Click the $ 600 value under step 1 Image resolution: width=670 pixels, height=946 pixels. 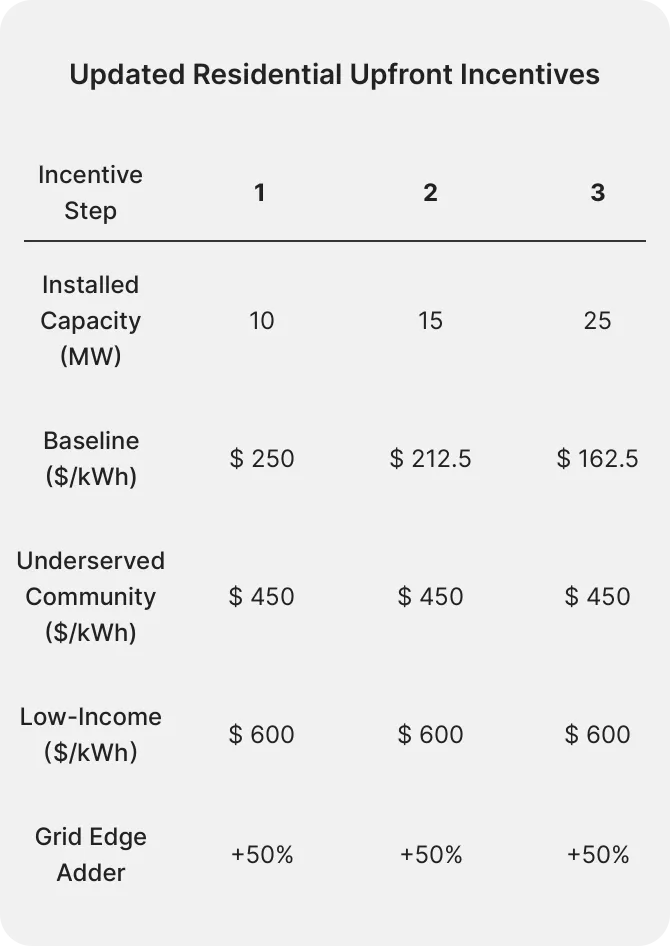262,735
